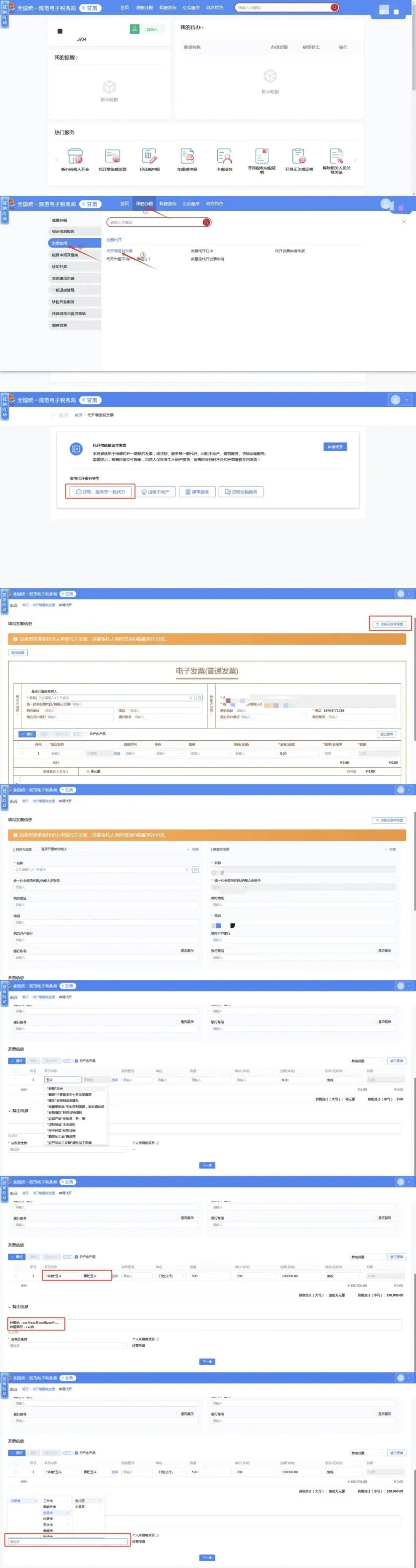This screenshot has width=416, height=1568.
Task: Click the 解除相关人员关联关系 icon
Action: point(336,156)
